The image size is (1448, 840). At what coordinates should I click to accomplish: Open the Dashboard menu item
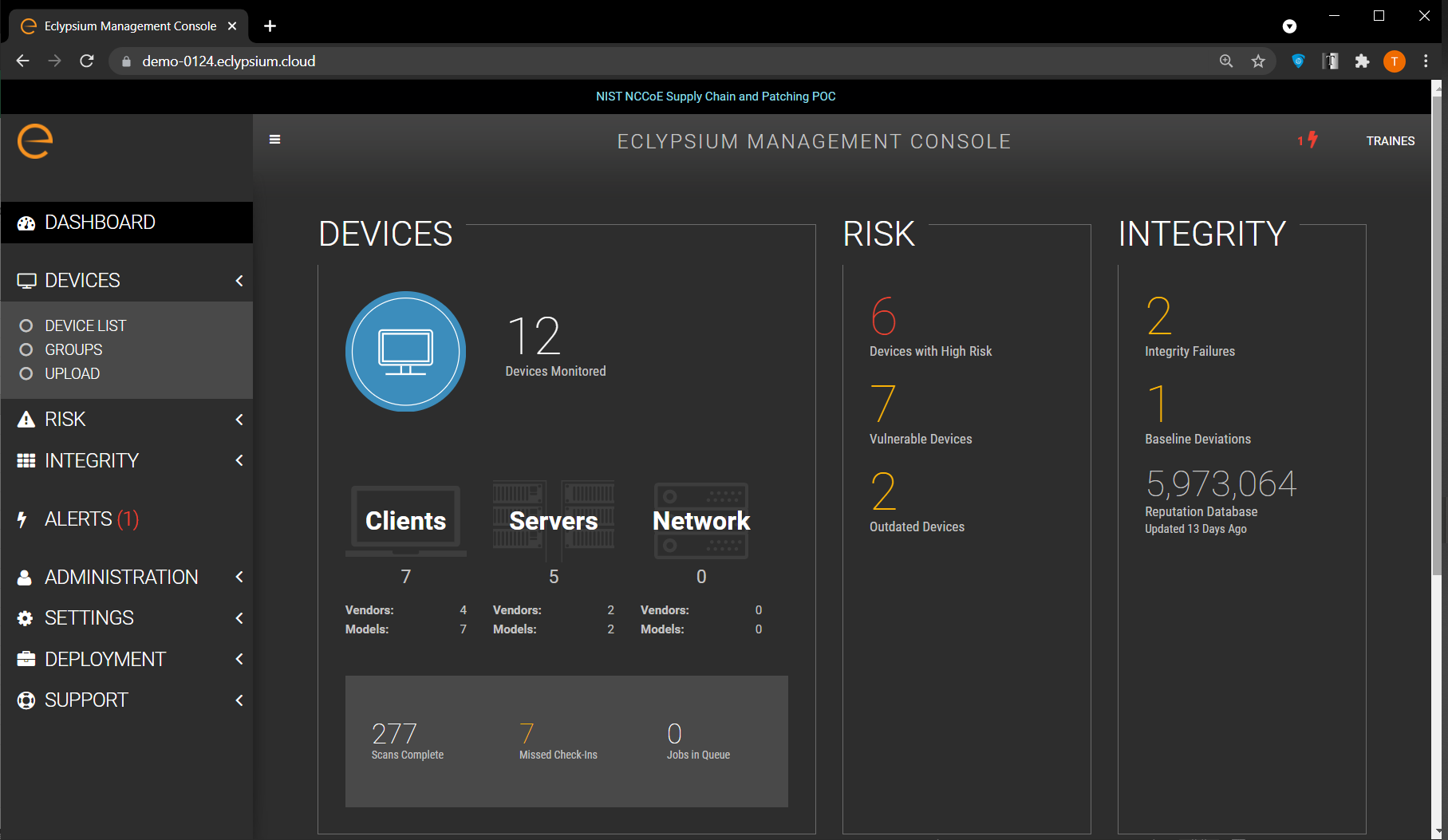(126, 223)
